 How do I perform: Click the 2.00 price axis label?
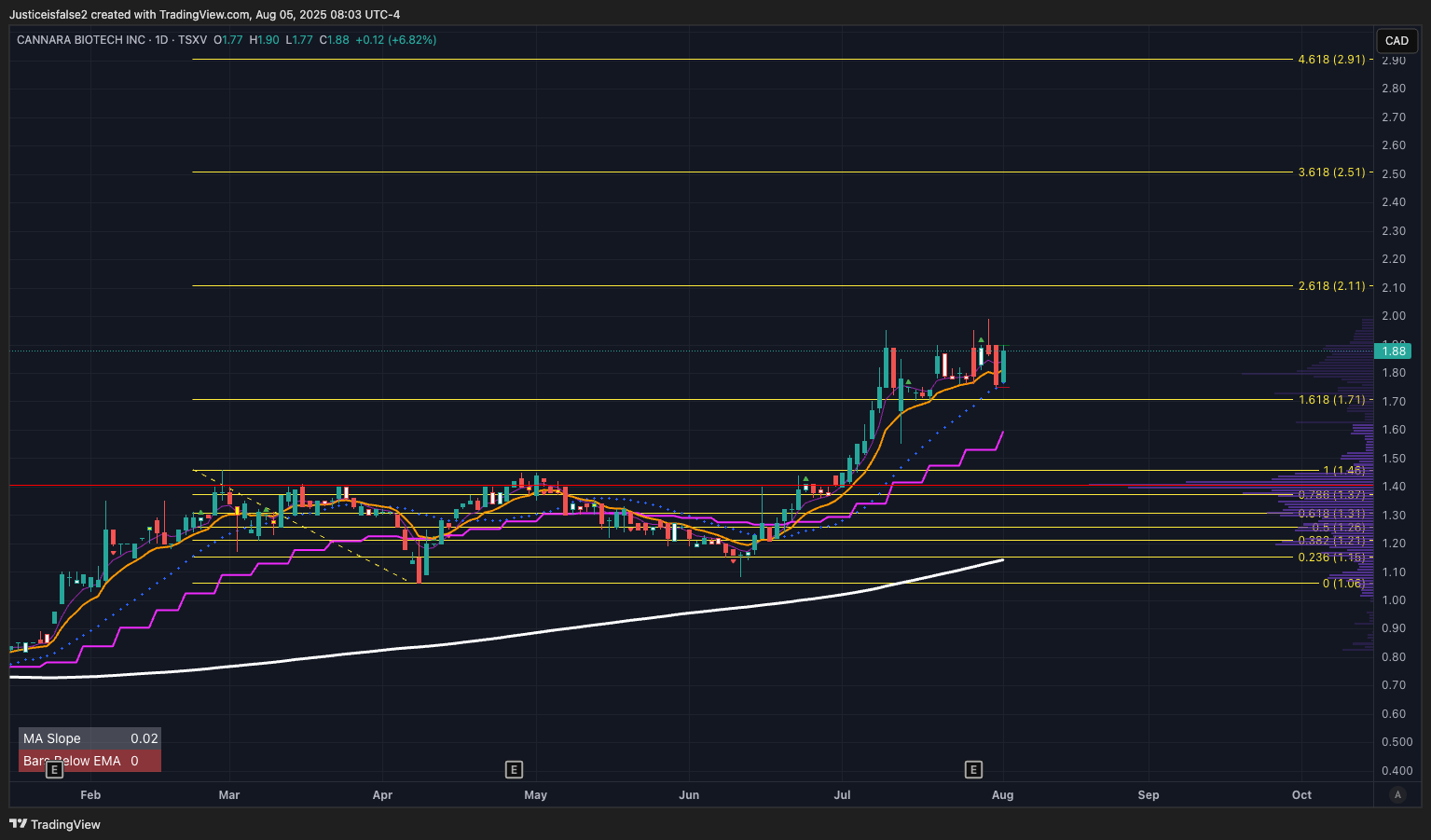coord(1394,316)
